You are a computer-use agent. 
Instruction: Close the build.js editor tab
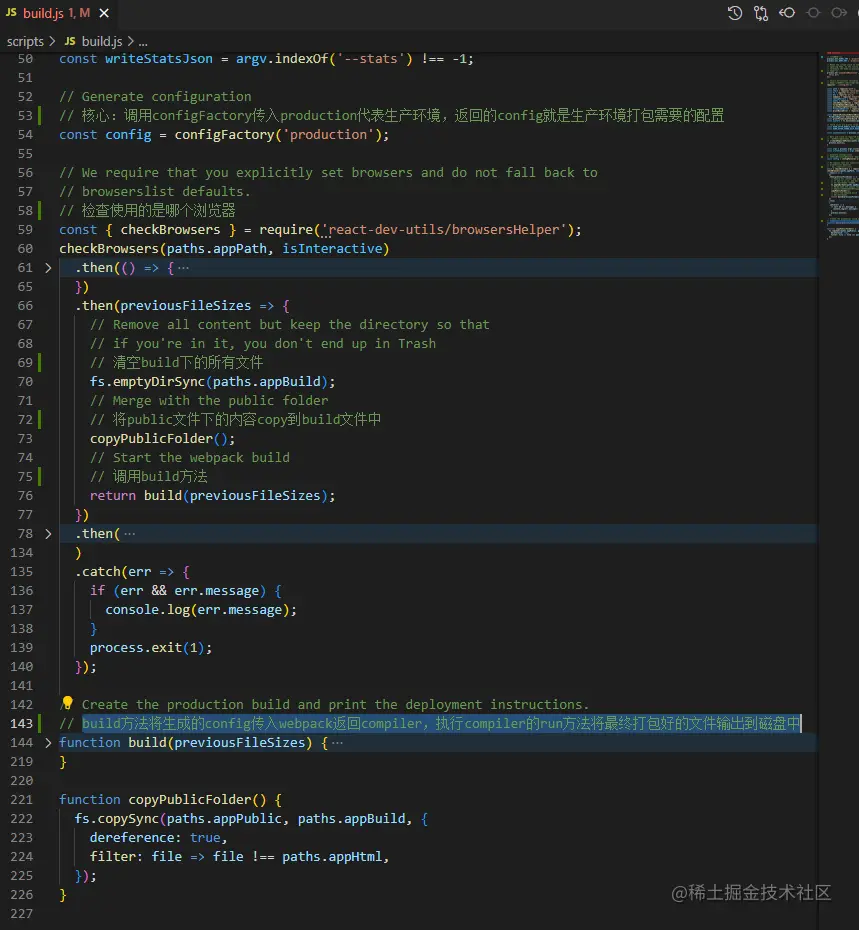[x=104, y=13]
